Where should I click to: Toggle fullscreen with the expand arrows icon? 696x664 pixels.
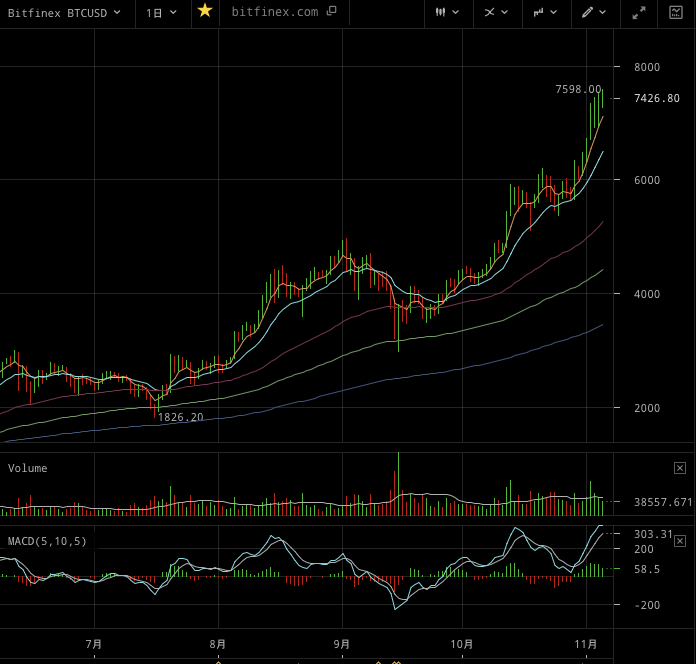[639, 13]
